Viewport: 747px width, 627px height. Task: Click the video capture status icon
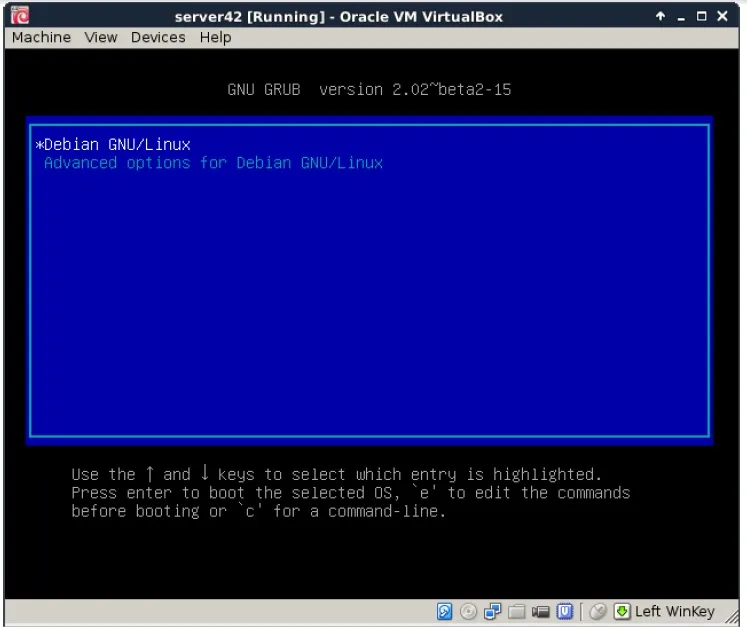[x=541, y=611]
